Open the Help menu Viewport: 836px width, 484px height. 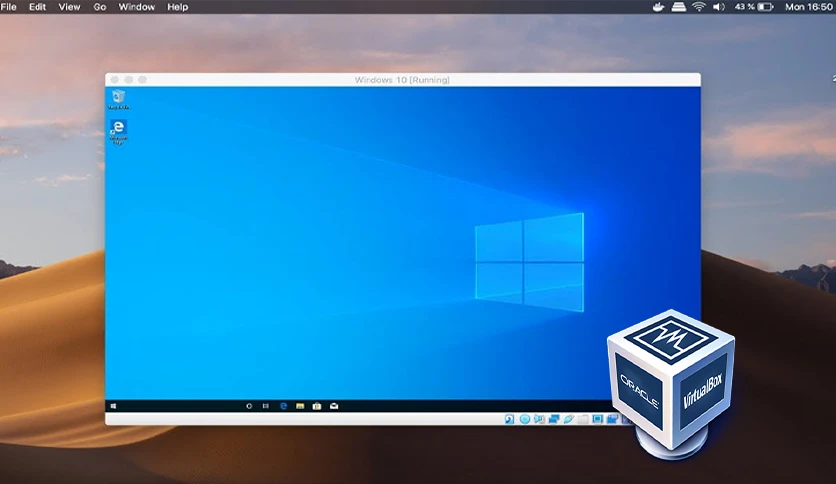coord(178,7)
